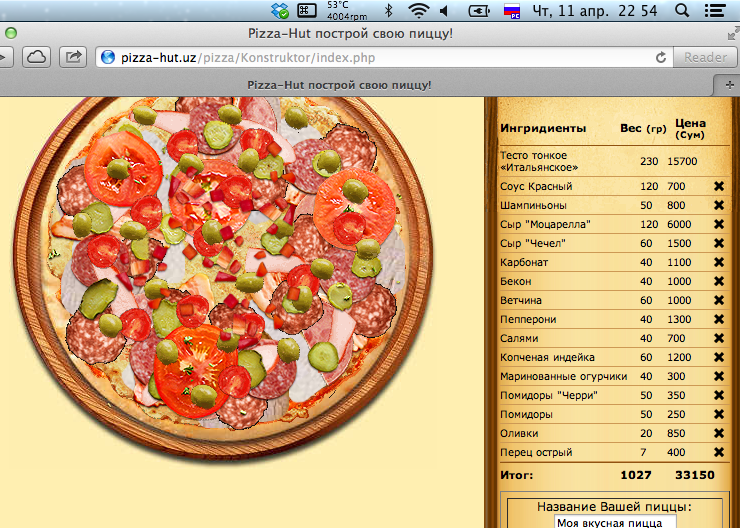Delete the Пепперони ingredient
This screenshot has height=528, width=740.
tap(719, 319)
